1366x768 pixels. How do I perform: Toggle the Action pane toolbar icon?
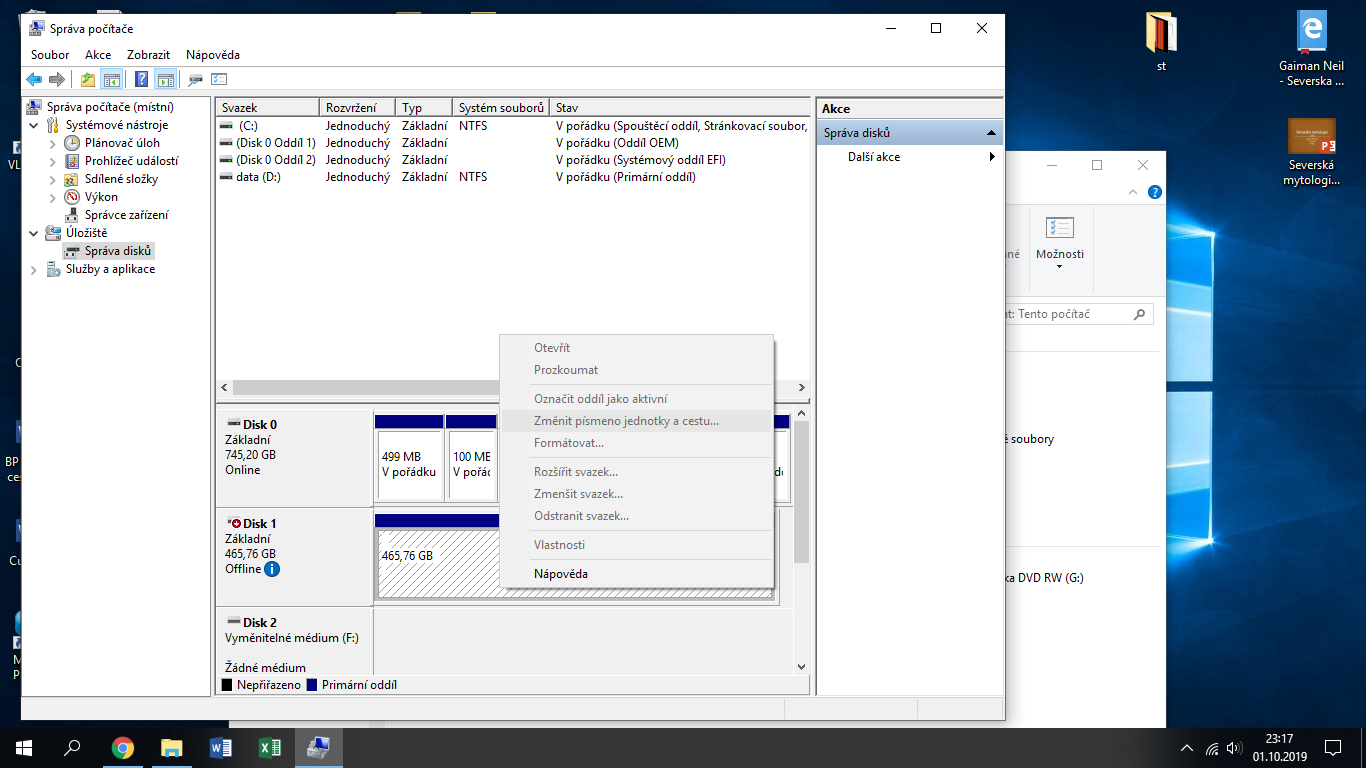click(x=165, y=80)
